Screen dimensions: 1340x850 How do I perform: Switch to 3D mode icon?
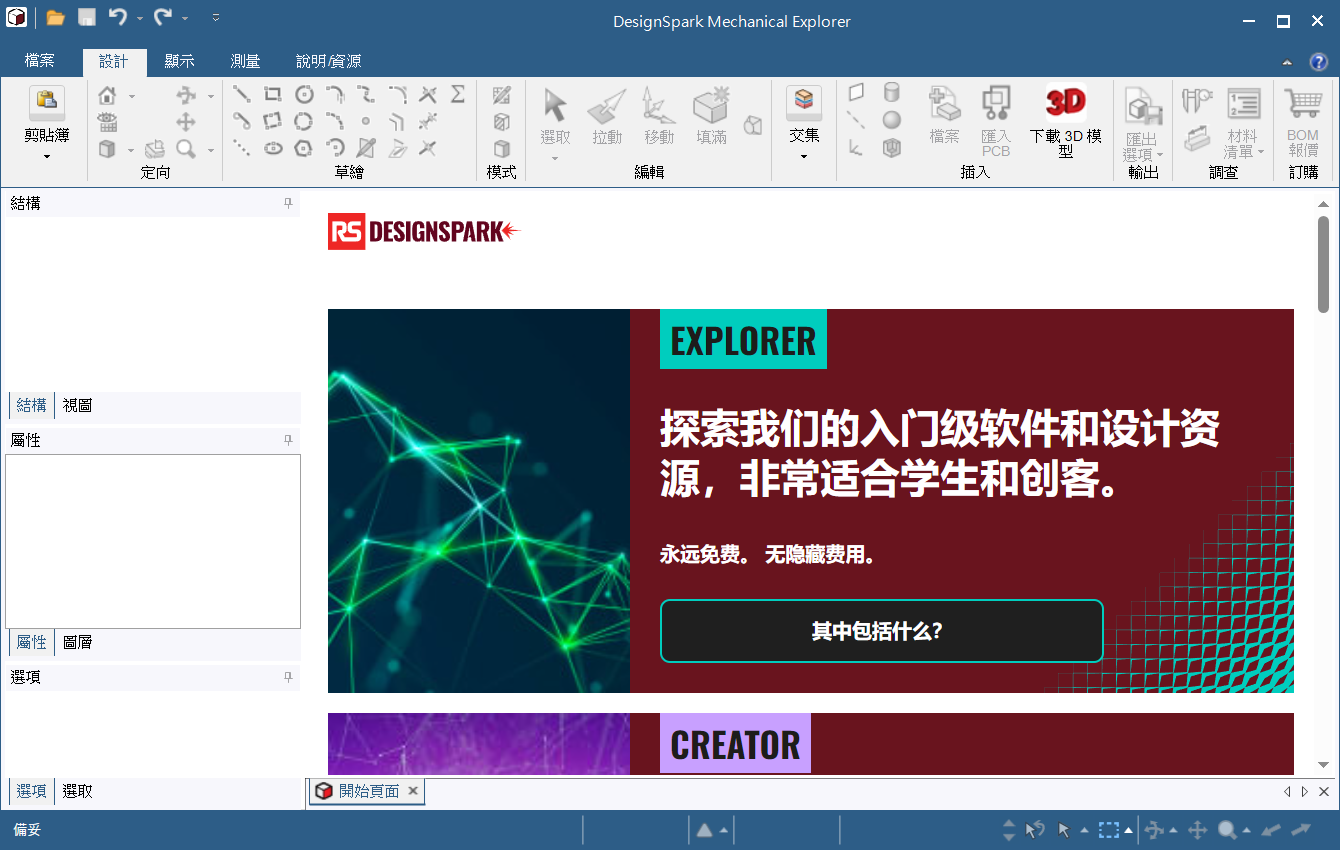point(502,149)
